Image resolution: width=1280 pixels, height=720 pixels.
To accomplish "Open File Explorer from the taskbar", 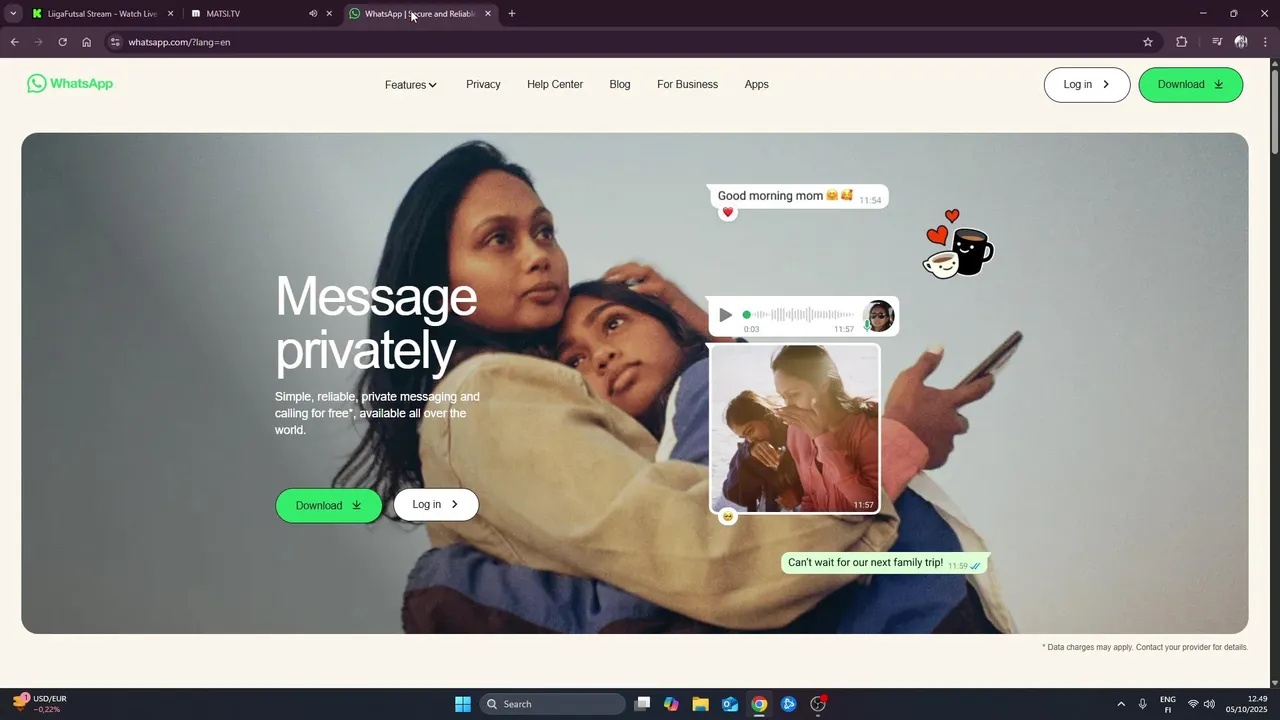I will [x=701, y=704].
